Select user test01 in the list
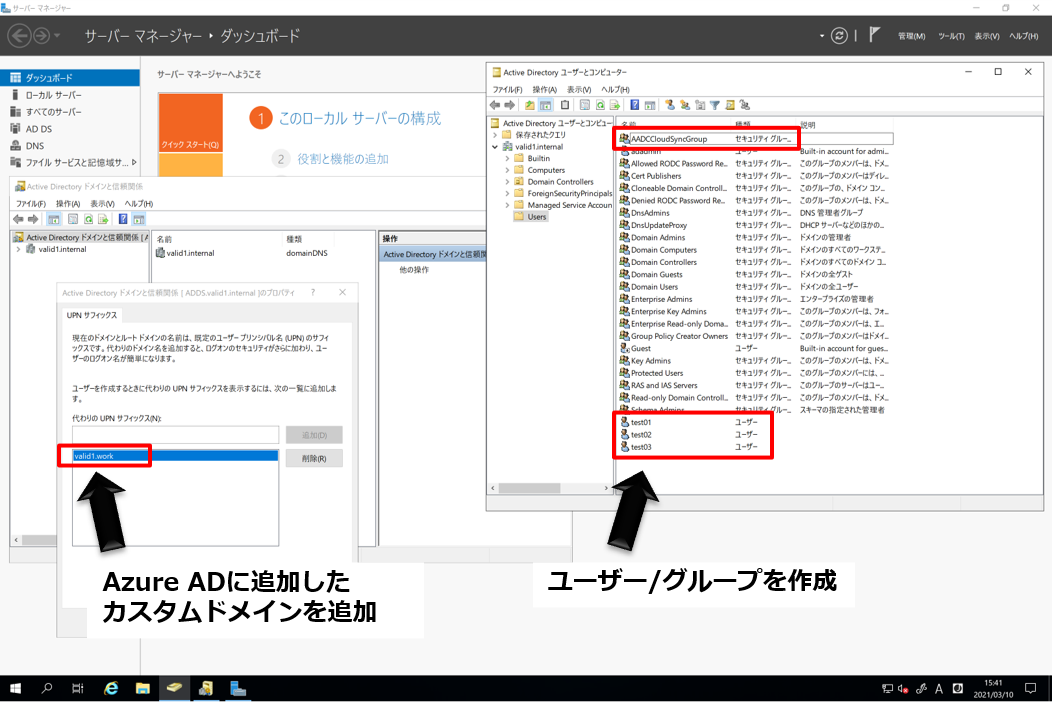The height and width of the screenshot is (702, 1052). [x=641, y=422]
